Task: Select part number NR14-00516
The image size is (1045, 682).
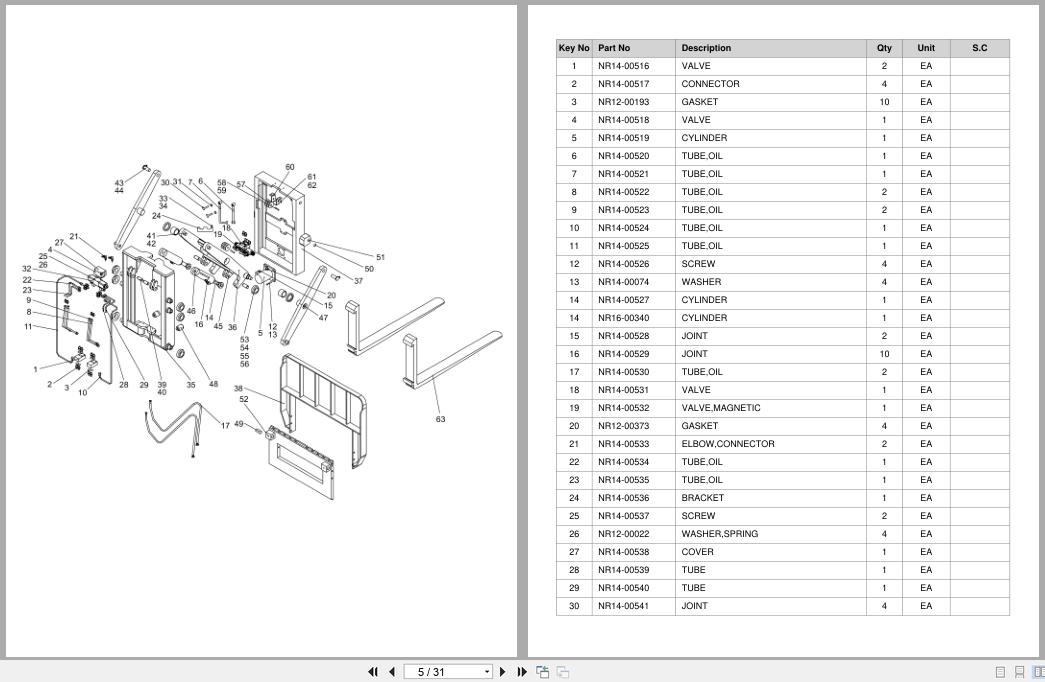Action: pyautogui.click(x=623, y=66)
